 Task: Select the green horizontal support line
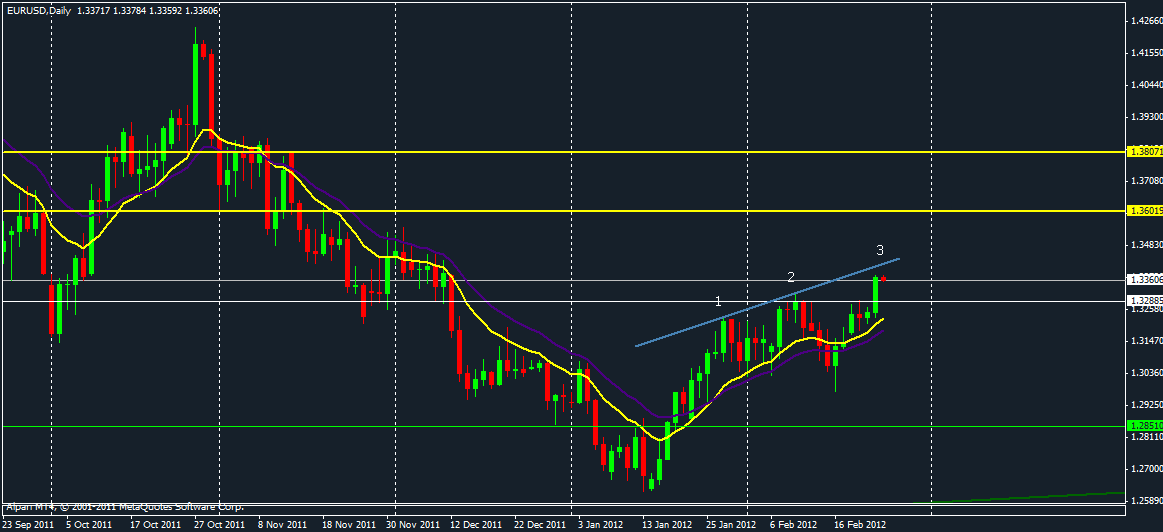point(564,426)
